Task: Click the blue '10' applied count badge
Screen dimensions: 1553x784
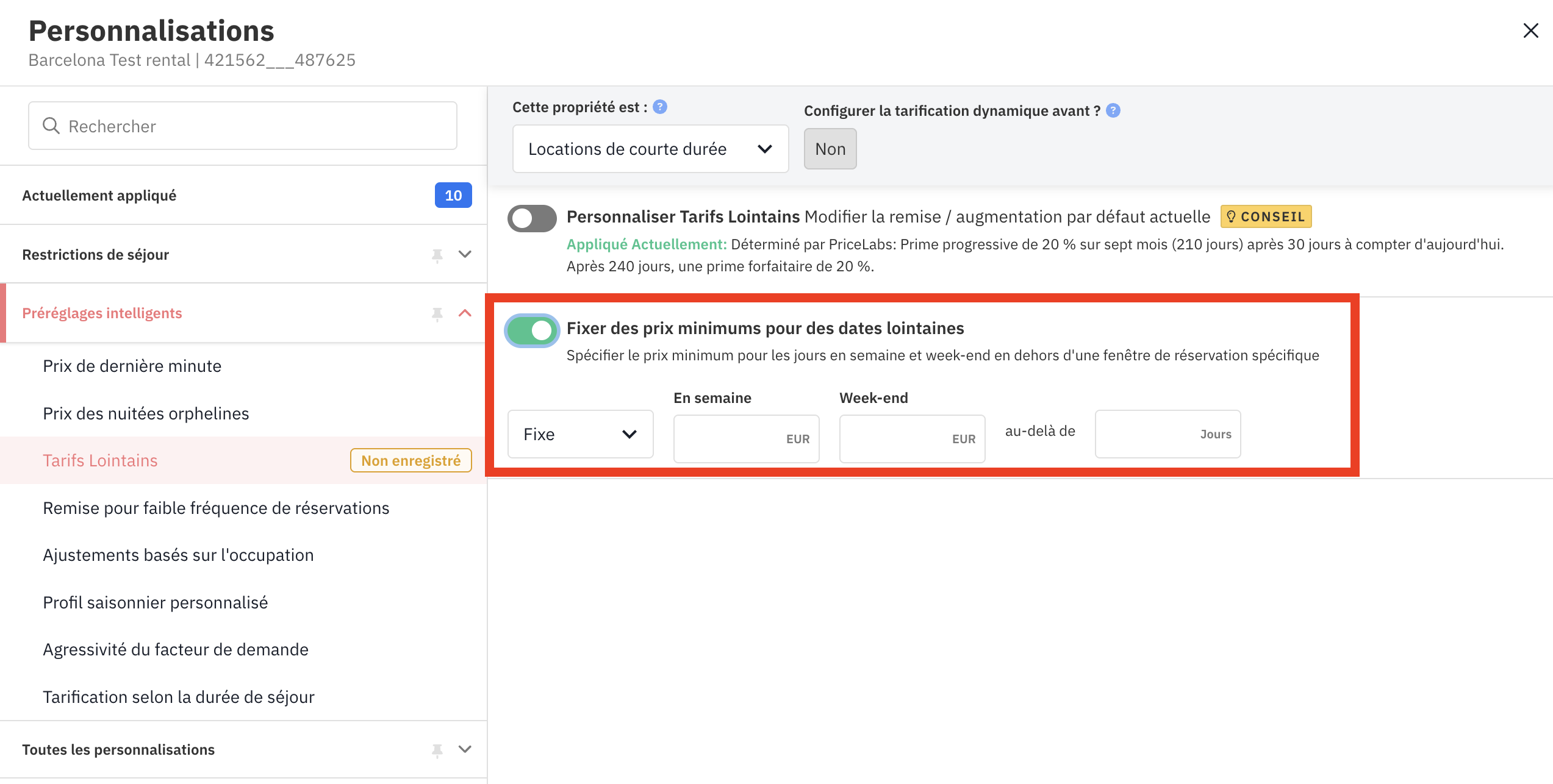Action: click(453, 195)
